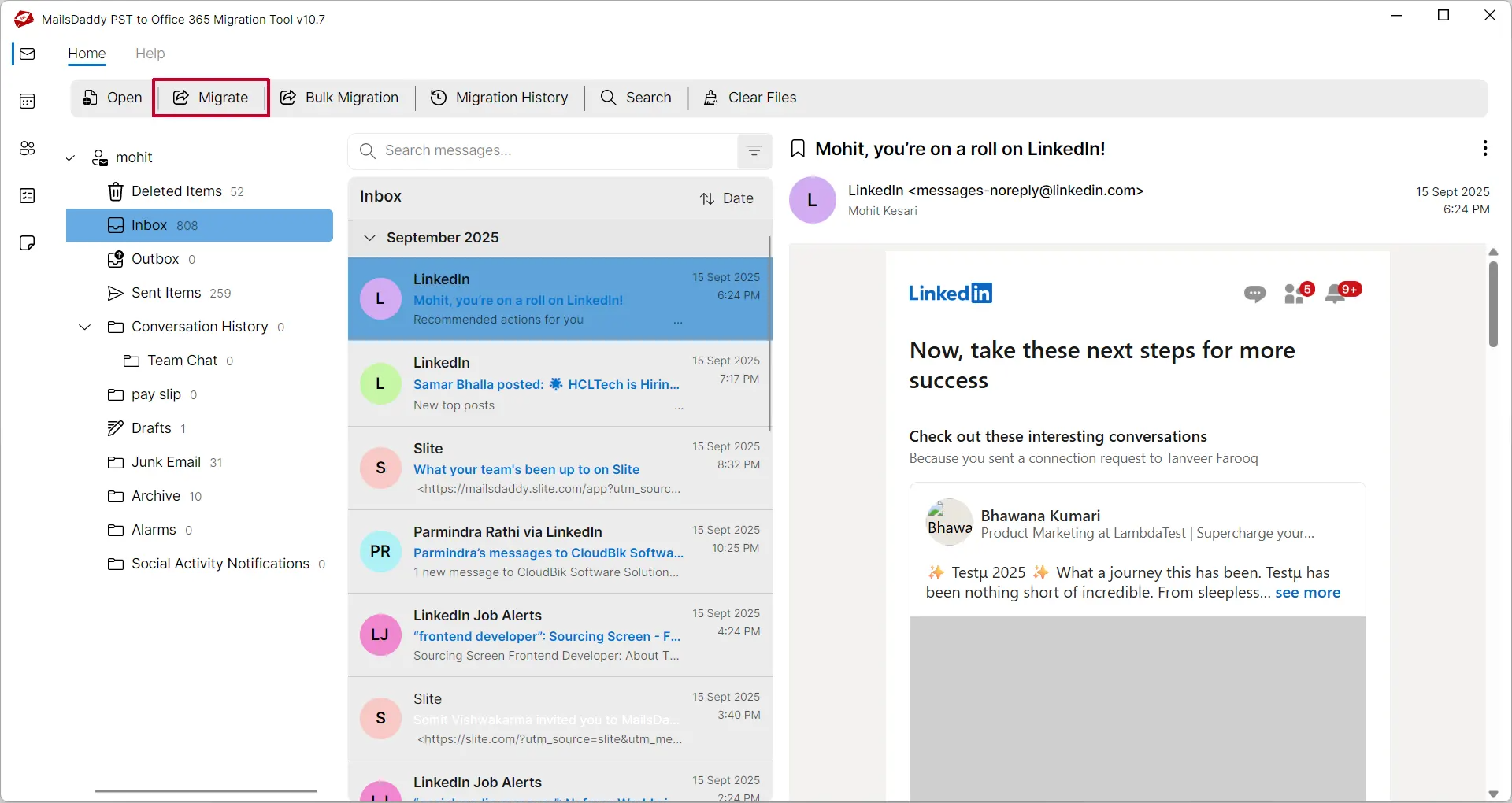Click the message list scrollbar
This screenshot has width=1512, height=803.
pos(769,333)
